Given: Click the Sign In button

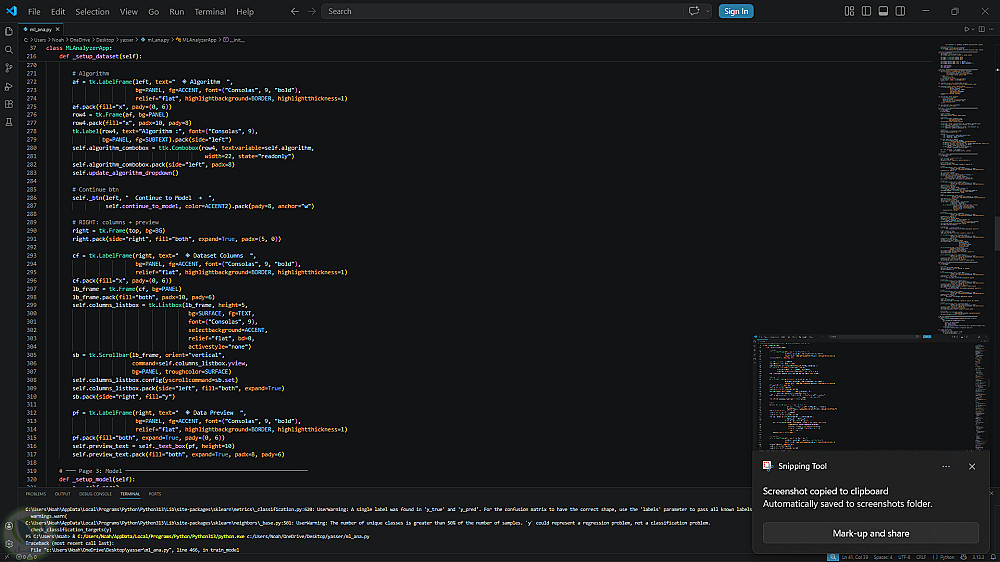Looking at the screenshot, I should click(x=736, y=11).
